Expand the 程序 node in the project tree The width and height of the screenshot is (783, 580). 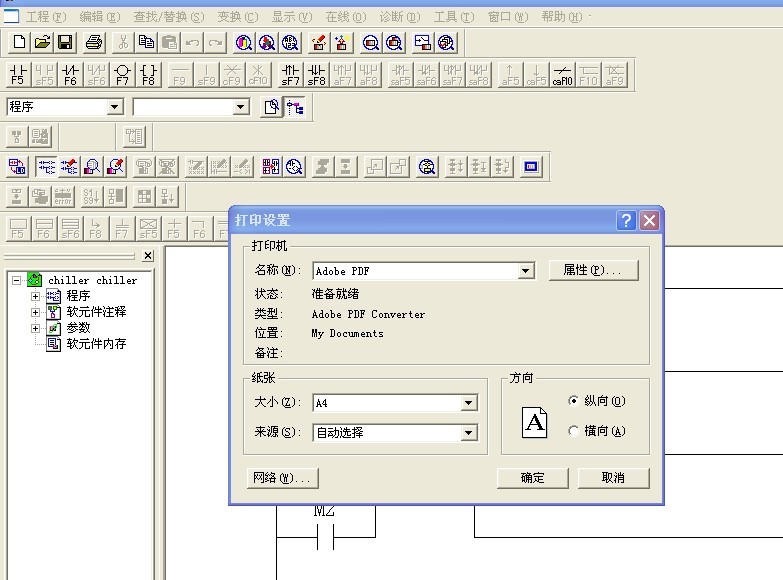(36, 296)
